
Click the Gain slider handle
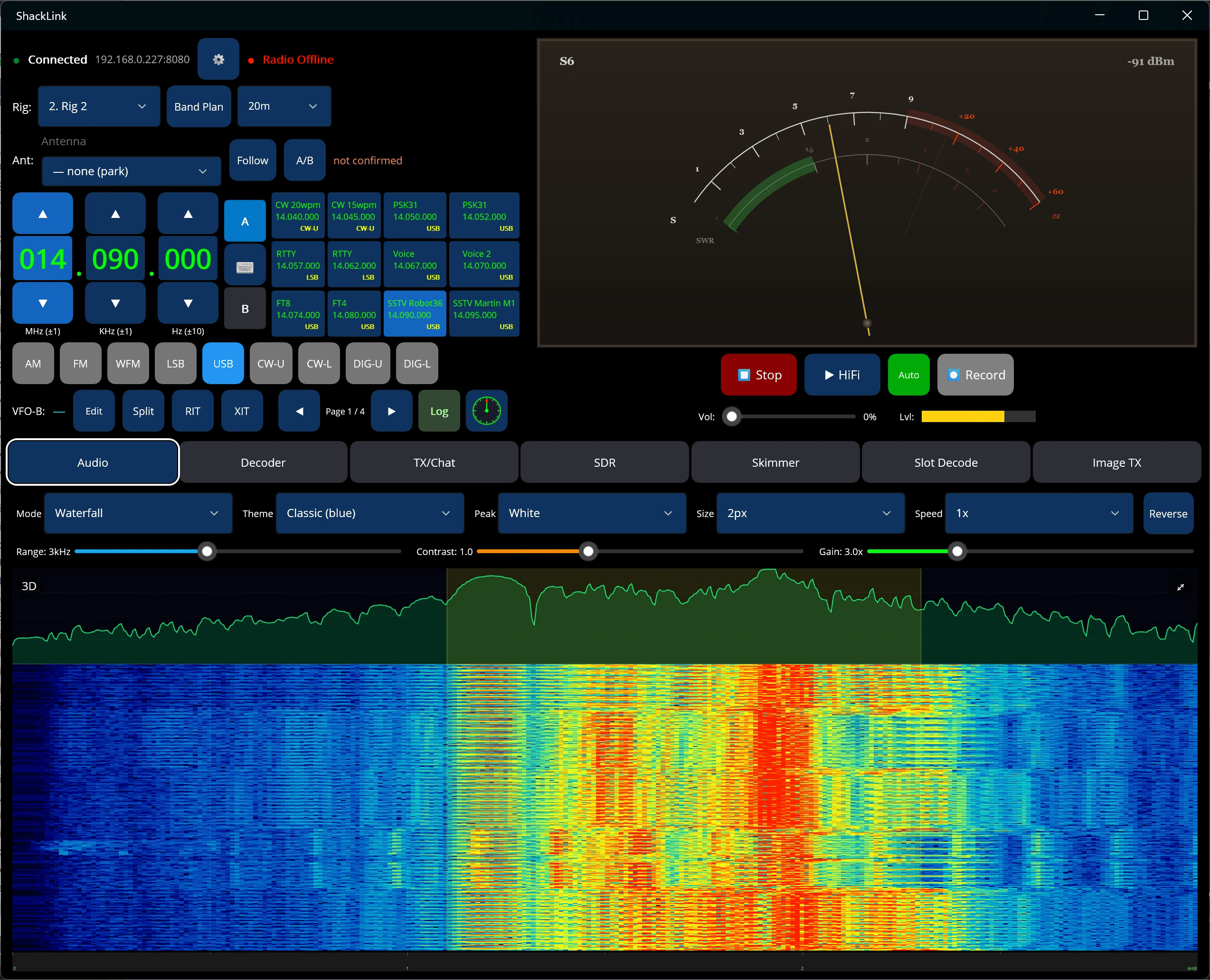(958, 551)
